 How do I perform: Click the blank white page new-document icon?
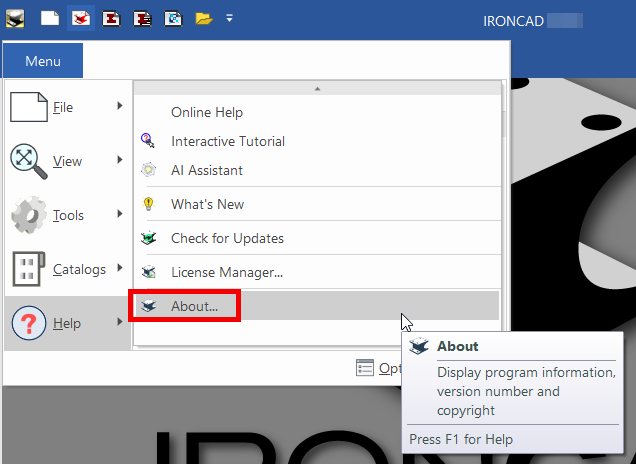click(x=50, y=19)
